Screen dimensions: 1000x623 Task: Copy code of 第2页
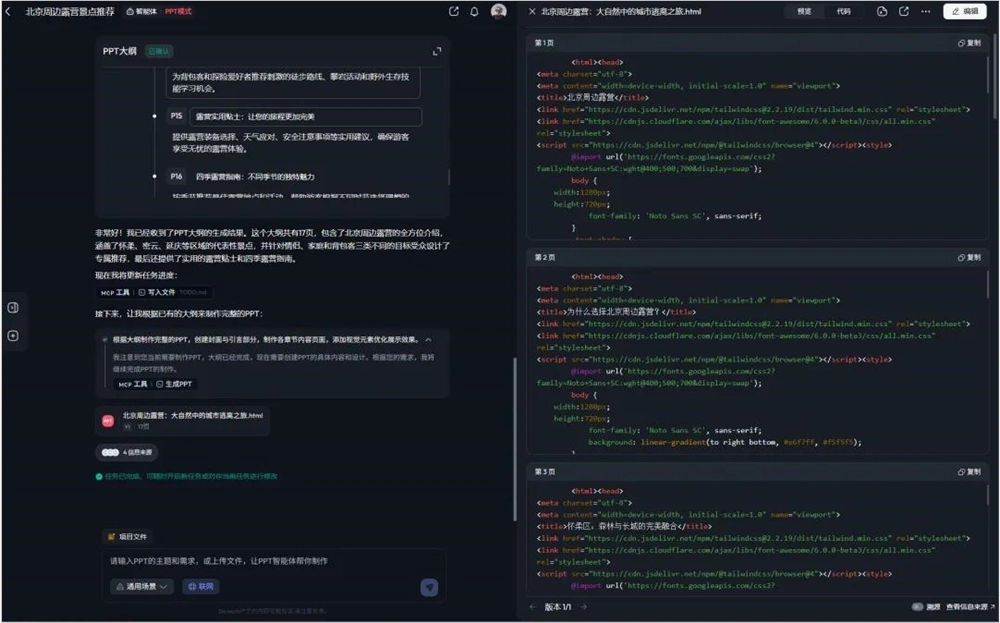969,258
